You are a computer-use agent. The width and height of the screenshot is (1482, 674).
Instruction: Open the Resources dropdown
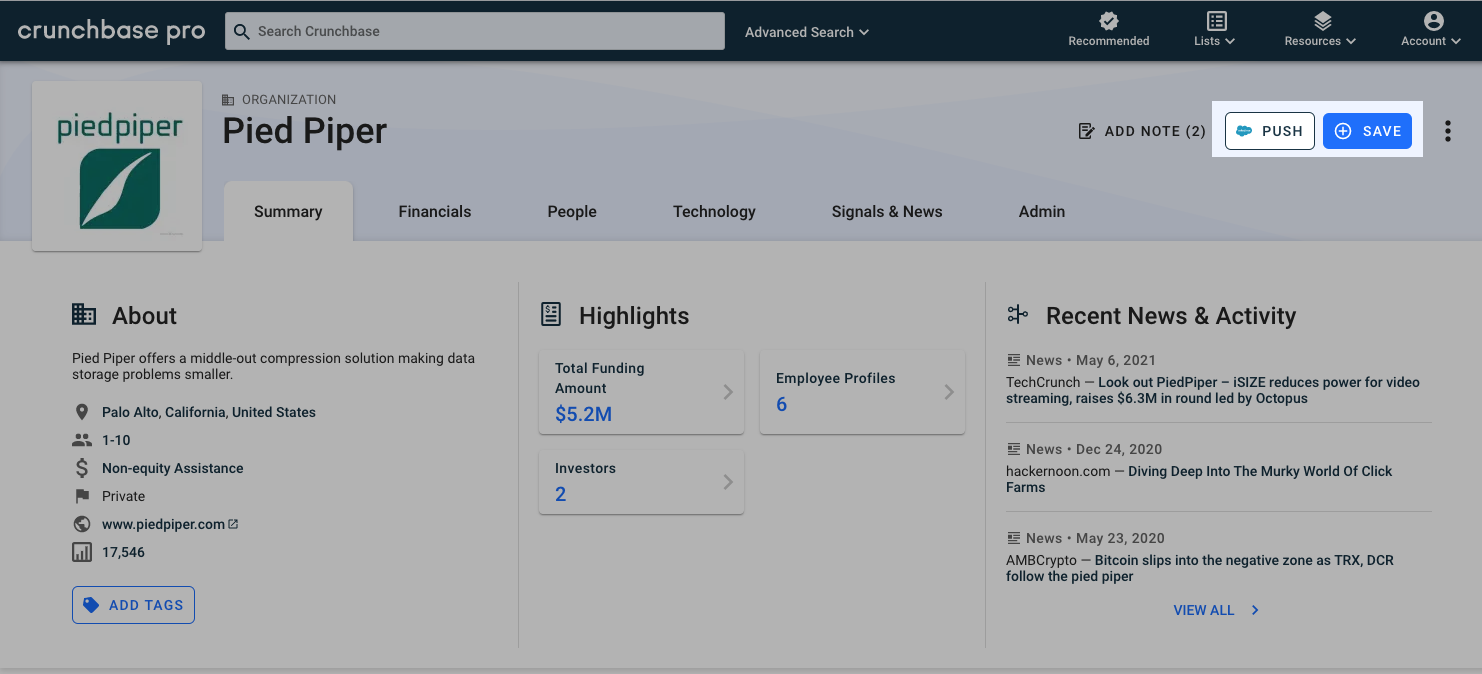(x=1319, y=31)
